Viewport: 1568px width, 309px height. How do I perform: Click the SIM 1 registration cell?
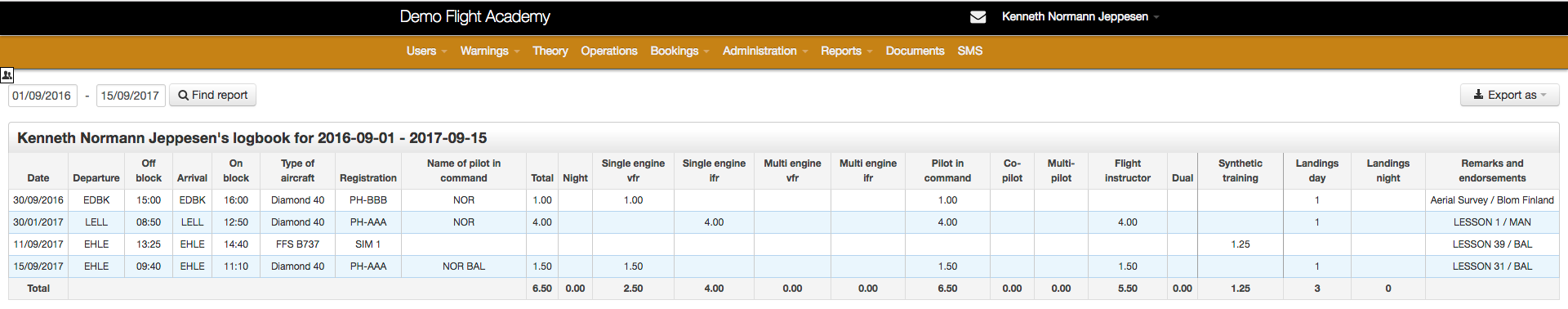click(x=368, y=244)
